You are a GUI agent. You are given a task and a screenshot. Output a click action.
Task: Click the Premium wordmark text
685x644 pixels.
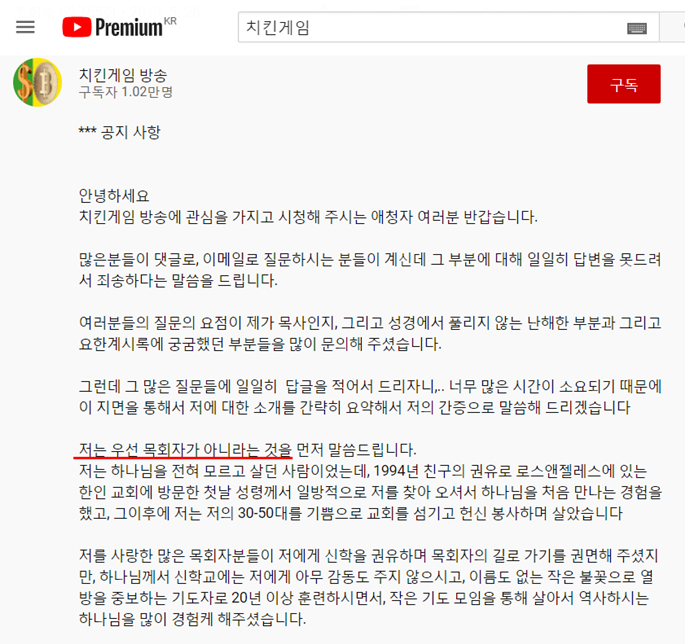[x=129, y=28]
